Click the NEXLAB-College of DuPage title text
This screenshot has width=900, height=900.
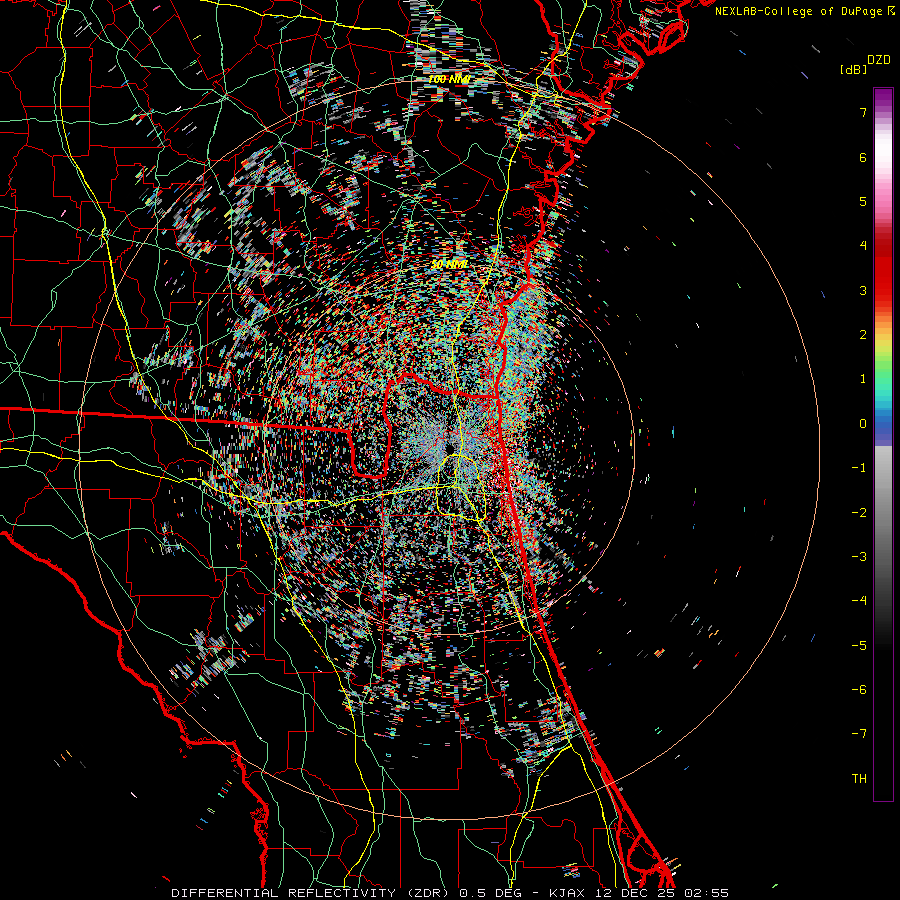805,11
